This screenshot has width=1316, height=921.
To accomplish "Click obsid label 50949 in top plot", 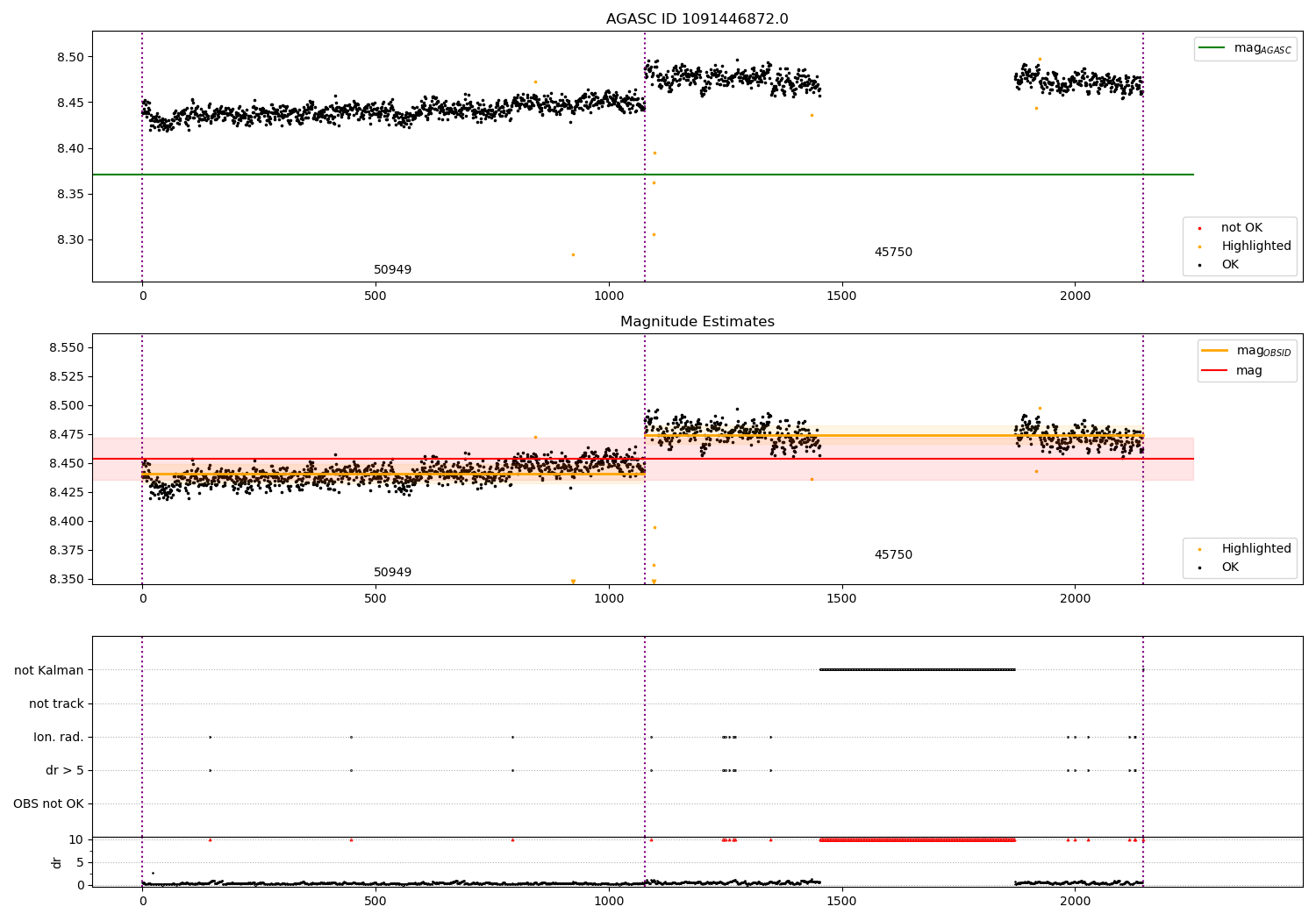I will tap(392, 270).
